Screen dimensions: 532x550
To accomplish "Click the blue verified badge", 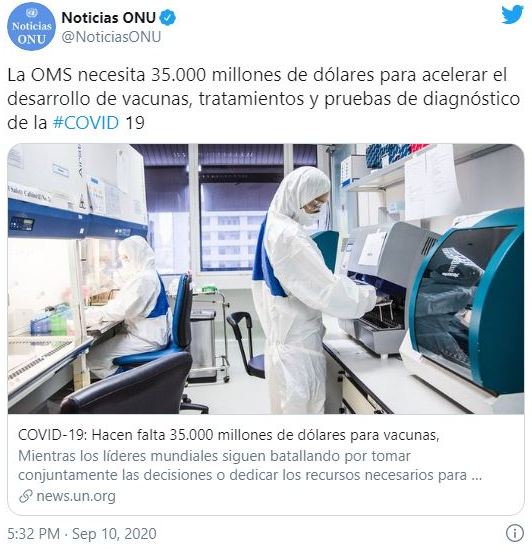I will [168, 18].
